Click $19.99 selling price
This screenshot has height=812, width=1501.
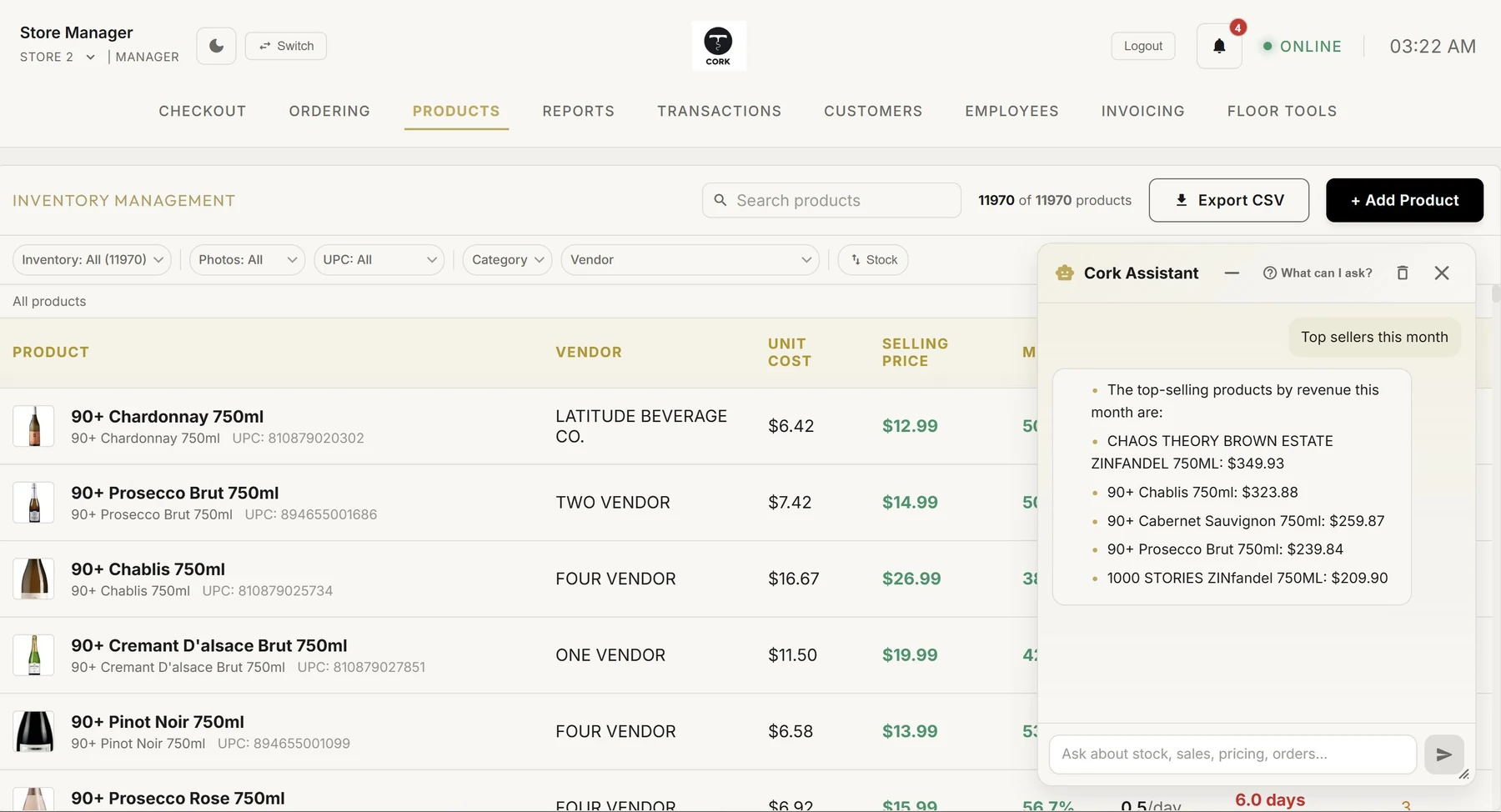point(910,655)
